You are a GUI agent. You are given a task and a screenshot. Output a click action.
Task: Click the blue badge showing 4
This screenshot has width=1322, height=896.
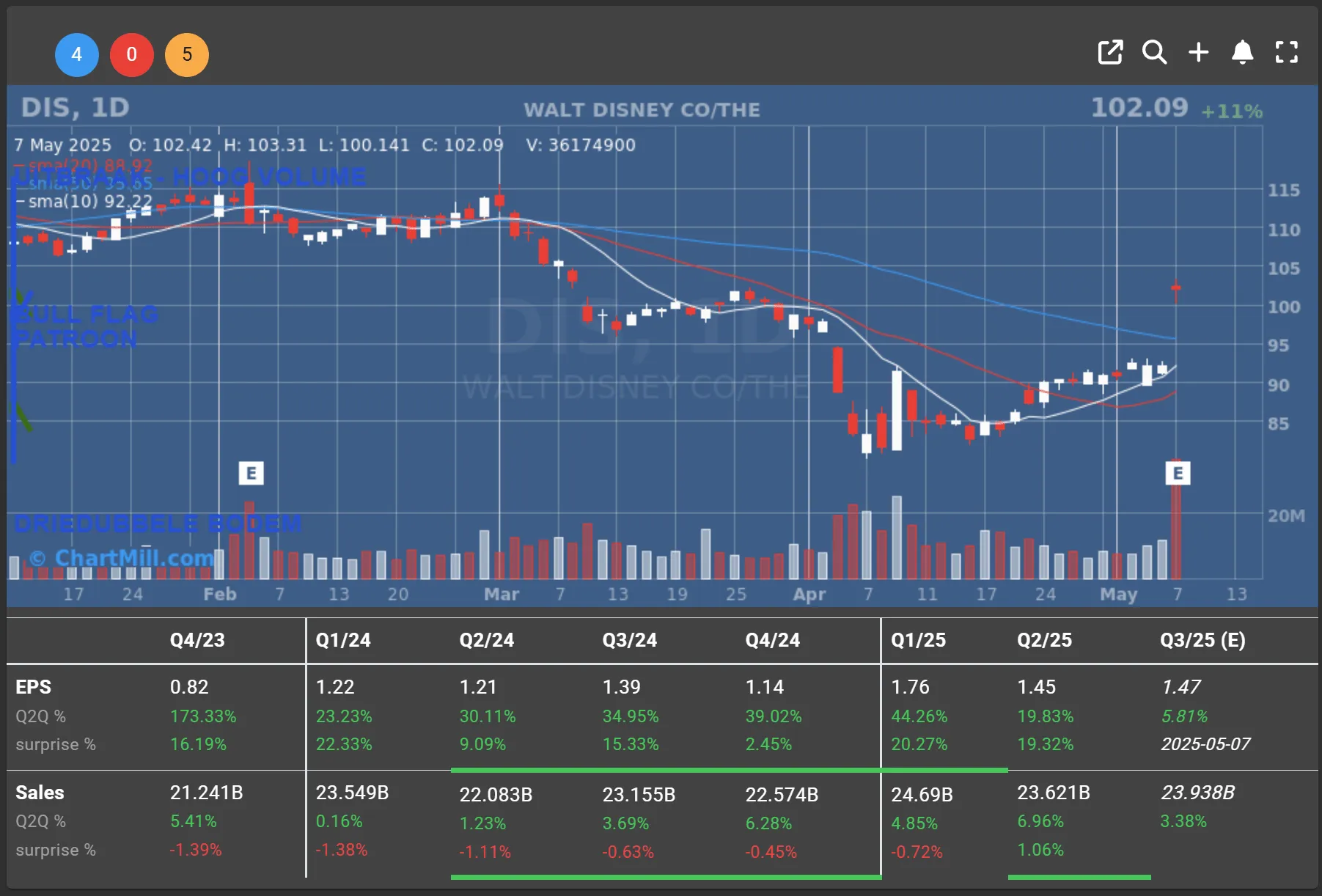tap(77, 54)
